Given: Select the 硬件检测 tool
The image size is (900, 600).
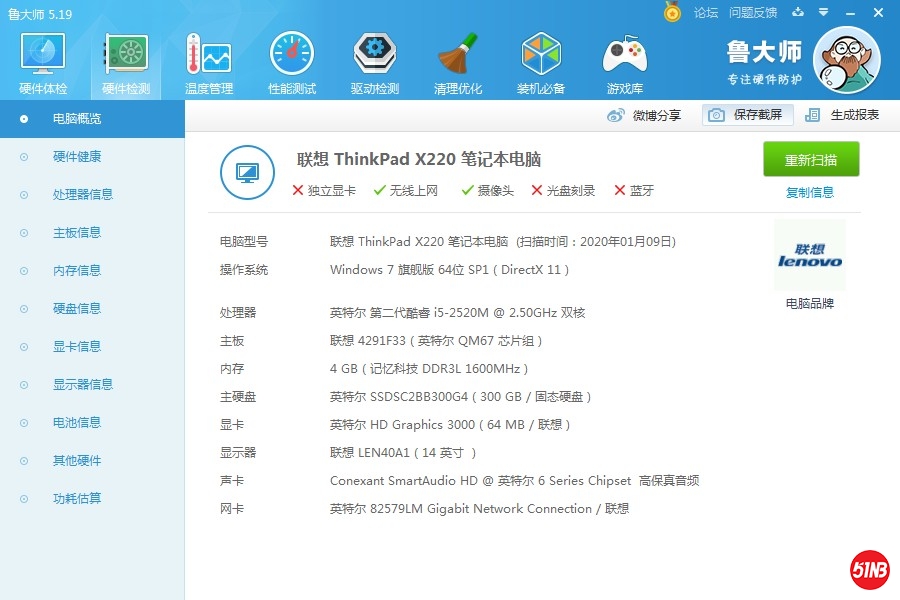Looking at the screenshot, I should [x=124, y=60].
